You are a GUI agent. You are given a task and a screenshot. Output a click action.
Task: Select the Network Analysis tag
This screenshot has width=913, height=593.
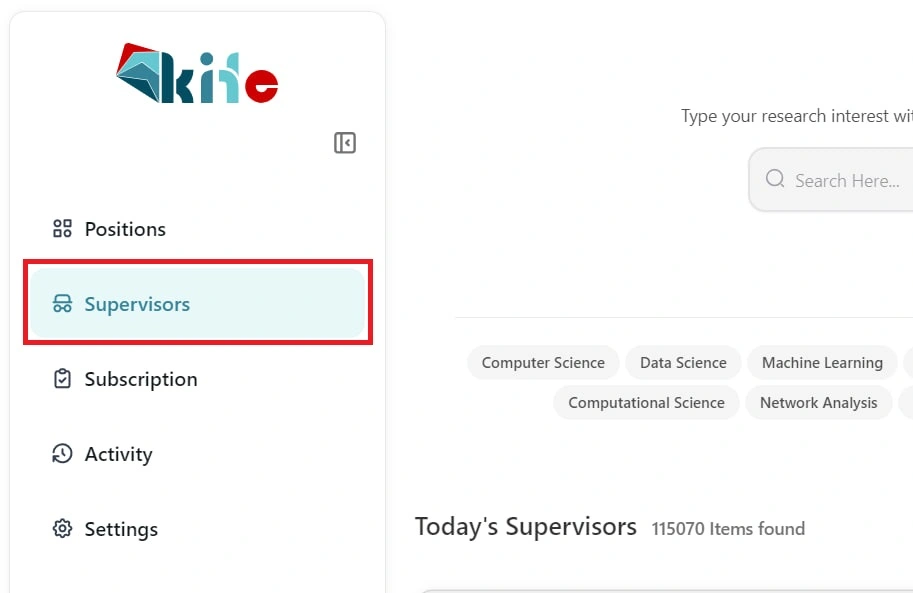pos(818,403)
